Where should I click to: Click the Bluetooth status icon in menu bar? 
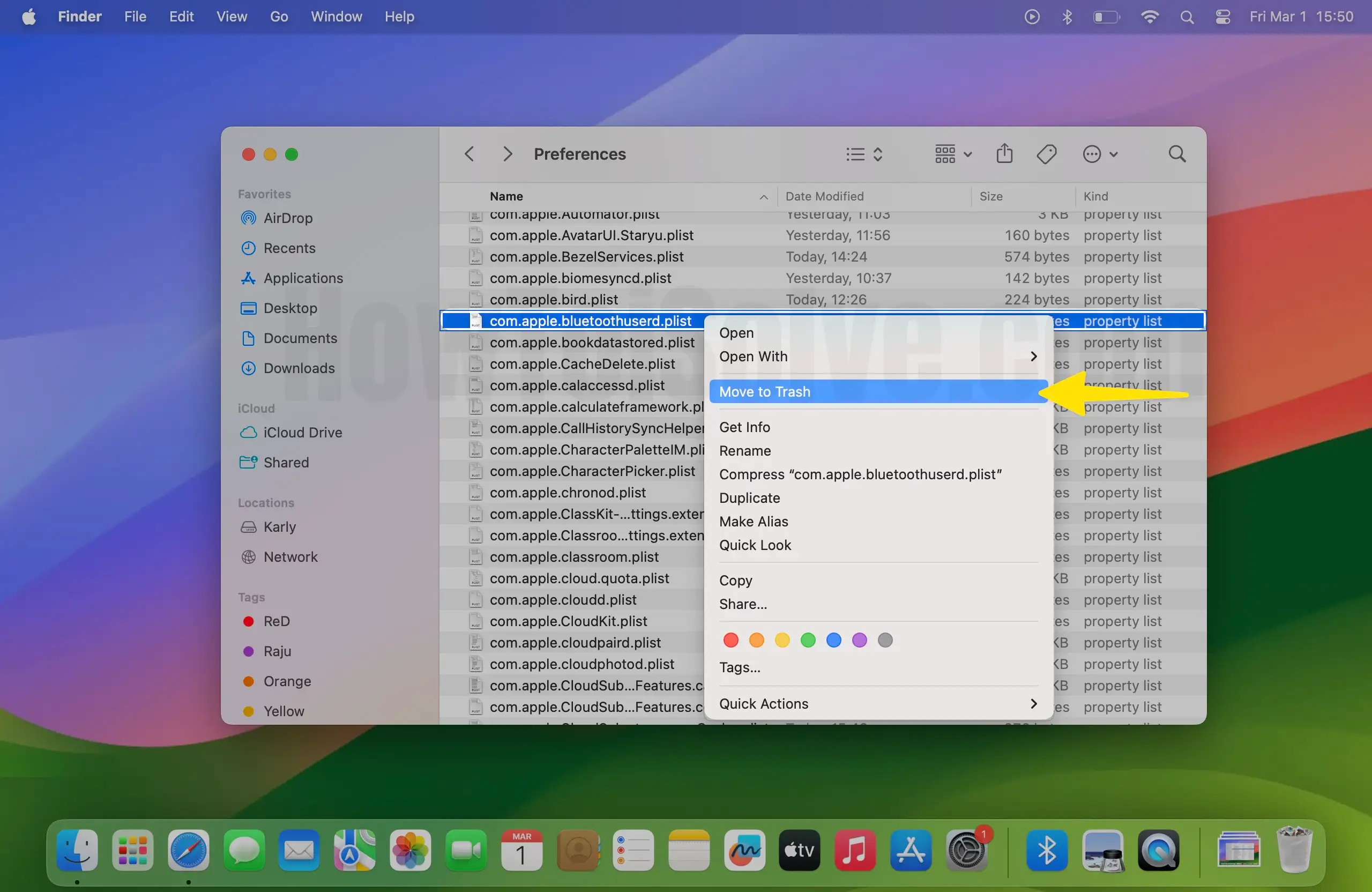(1067, 17)
